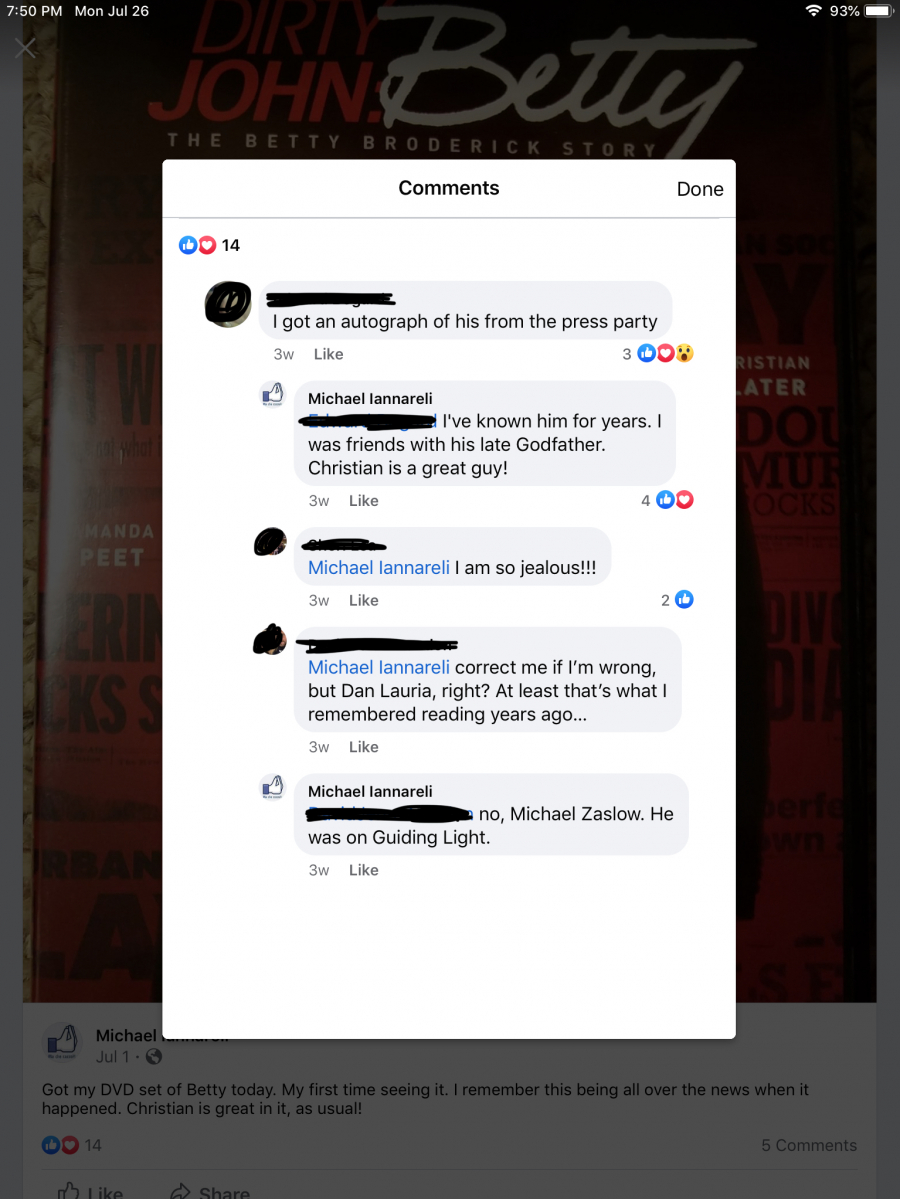Image resolution: width=900 pixels, height=1199 pixels.
Task: View reactions on the autograph comment
Action: [658, 353]
